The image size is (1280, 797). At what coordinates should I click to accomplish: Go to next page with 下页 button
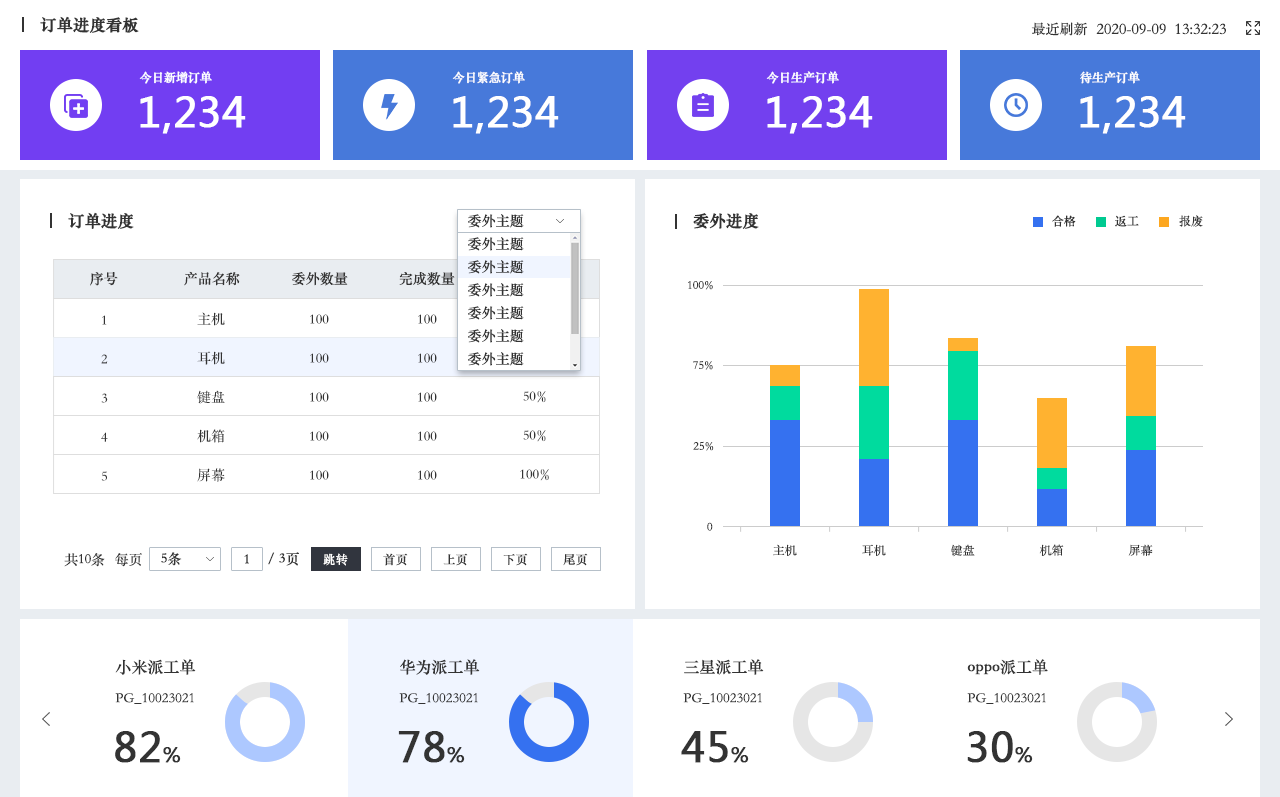coord(515,559)
